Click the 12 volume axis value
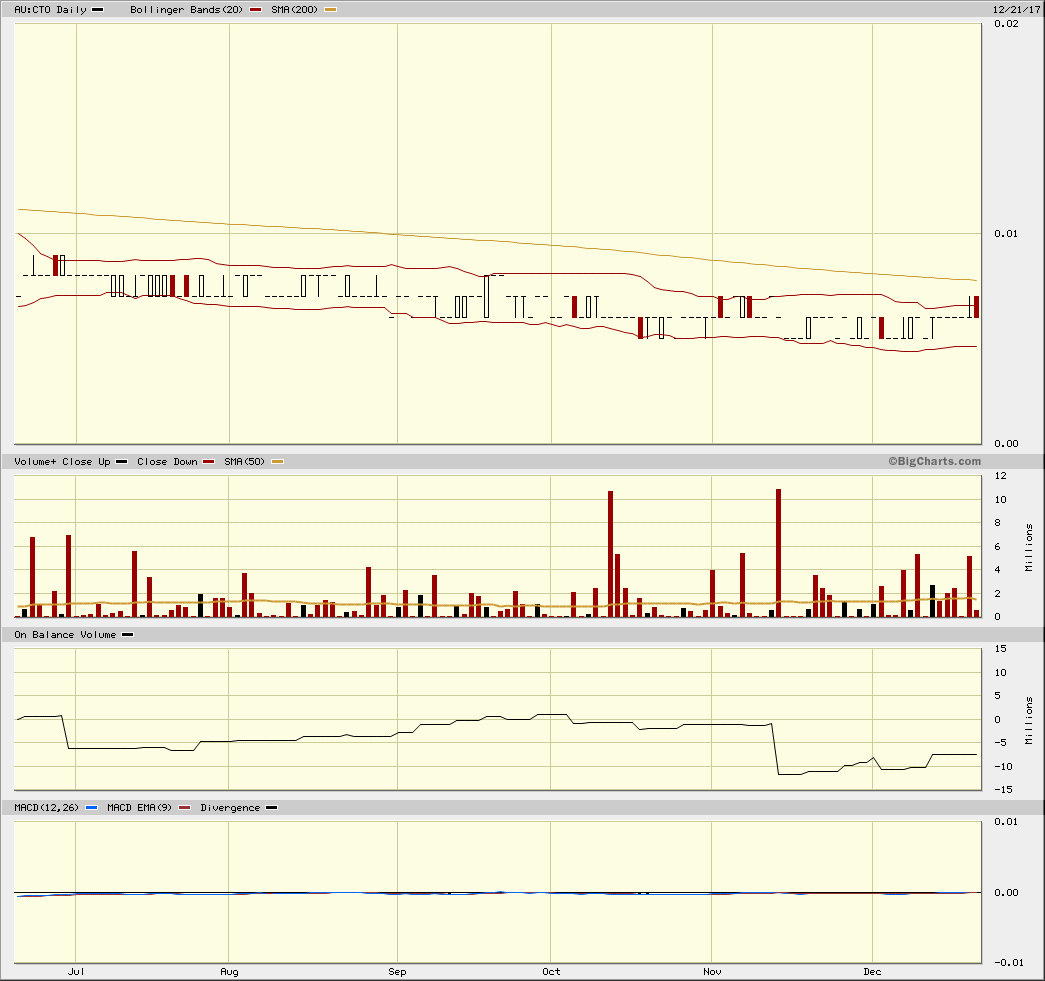The width and height of the screenshot is (1045, 981). [1000, 476]
